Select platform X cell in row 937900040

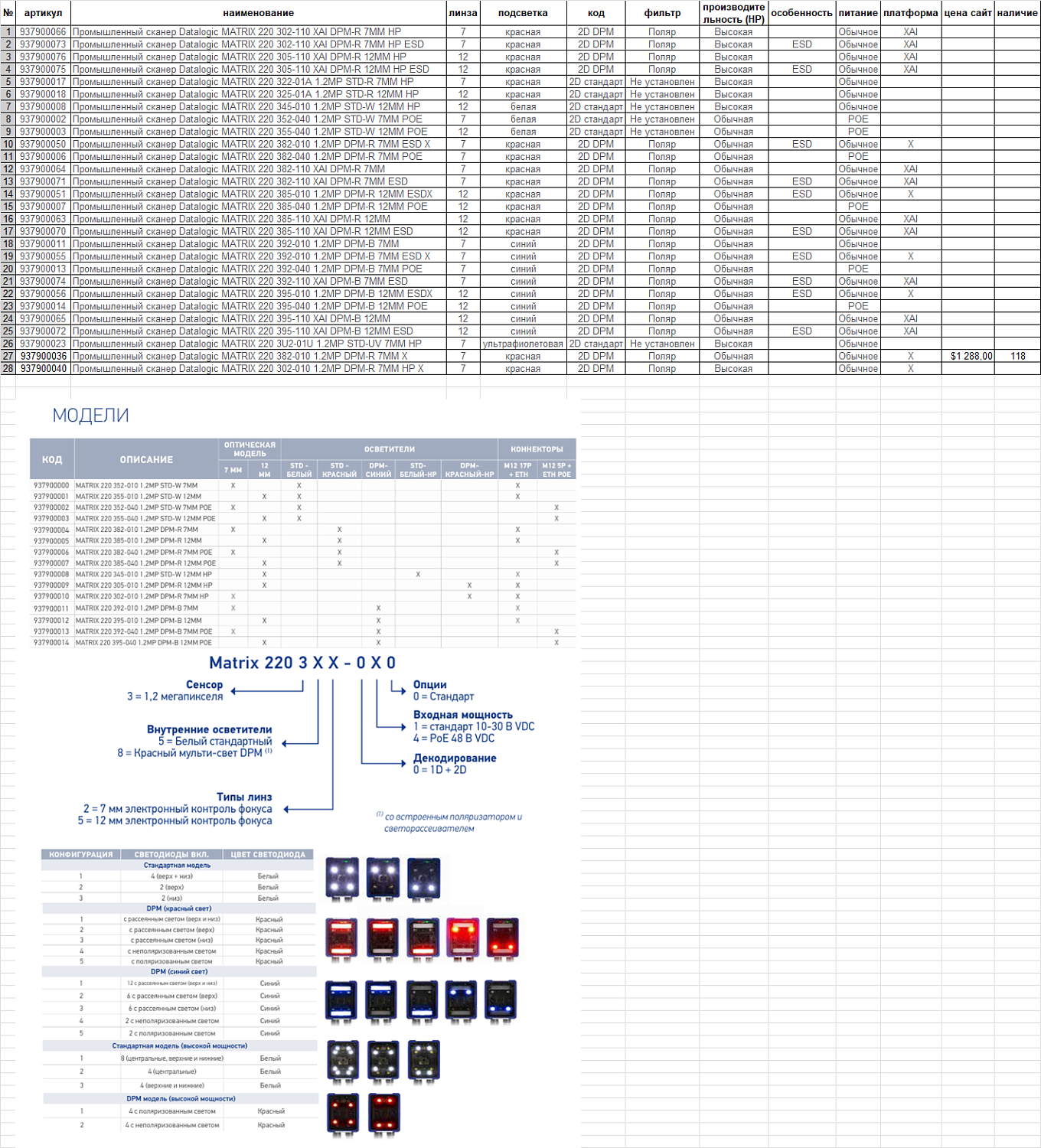coord(911,369)
